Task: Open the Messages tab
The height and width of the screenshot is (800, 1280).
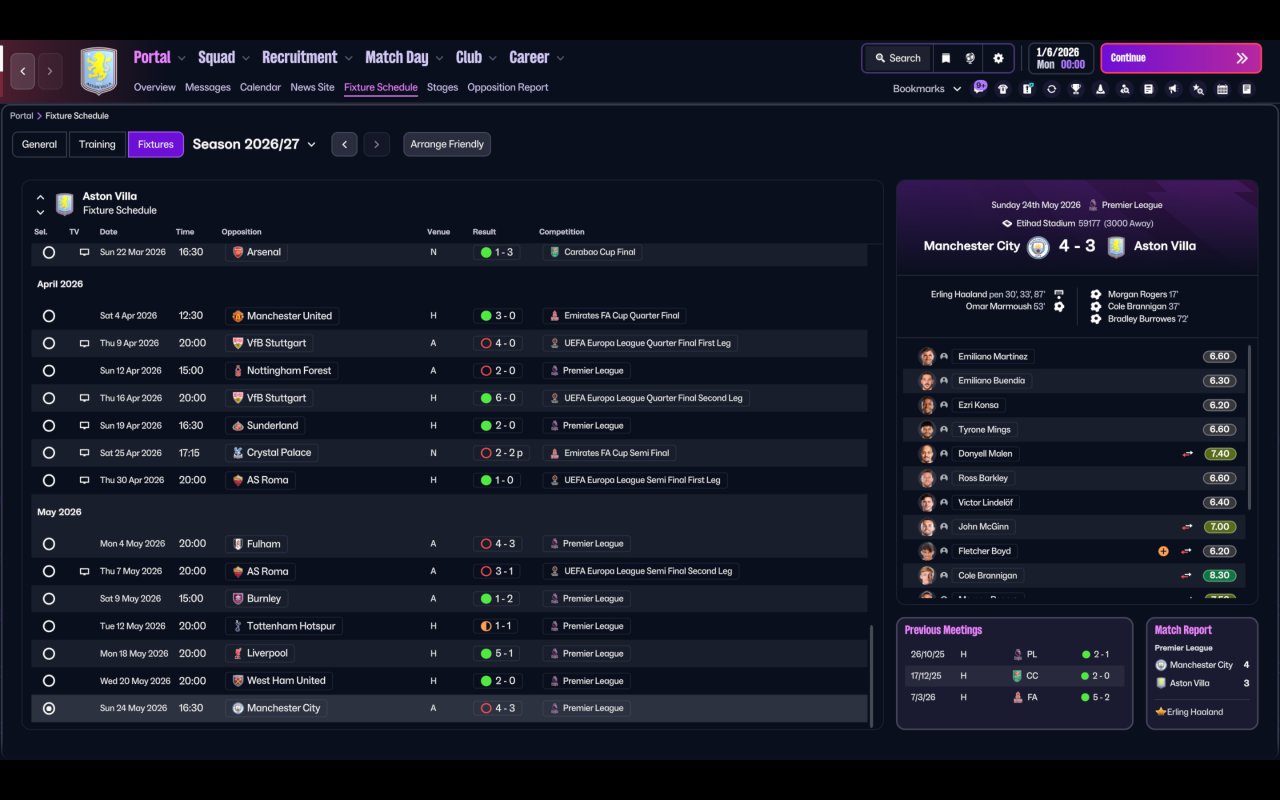Action: click(208, 87)
